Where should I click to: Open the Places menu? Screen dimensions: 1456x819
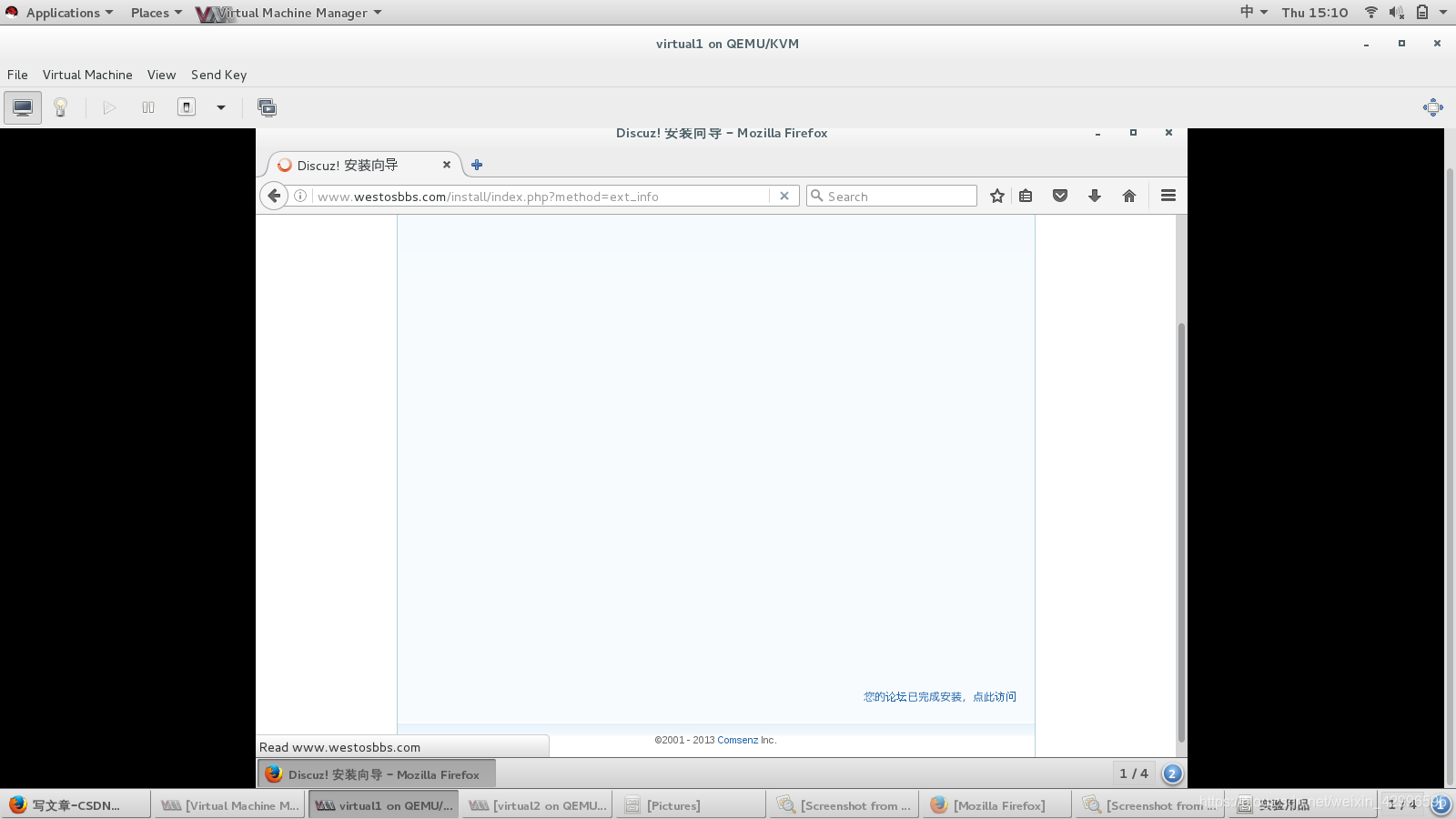click(x=156, y=13)
